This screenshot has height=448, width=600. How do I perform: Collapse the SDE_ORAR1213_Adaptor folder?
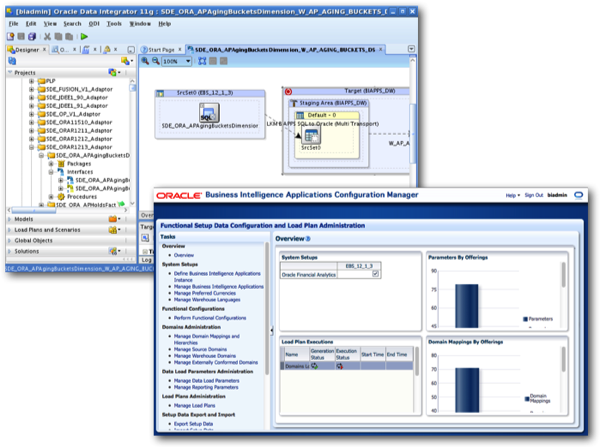(31, 147)
